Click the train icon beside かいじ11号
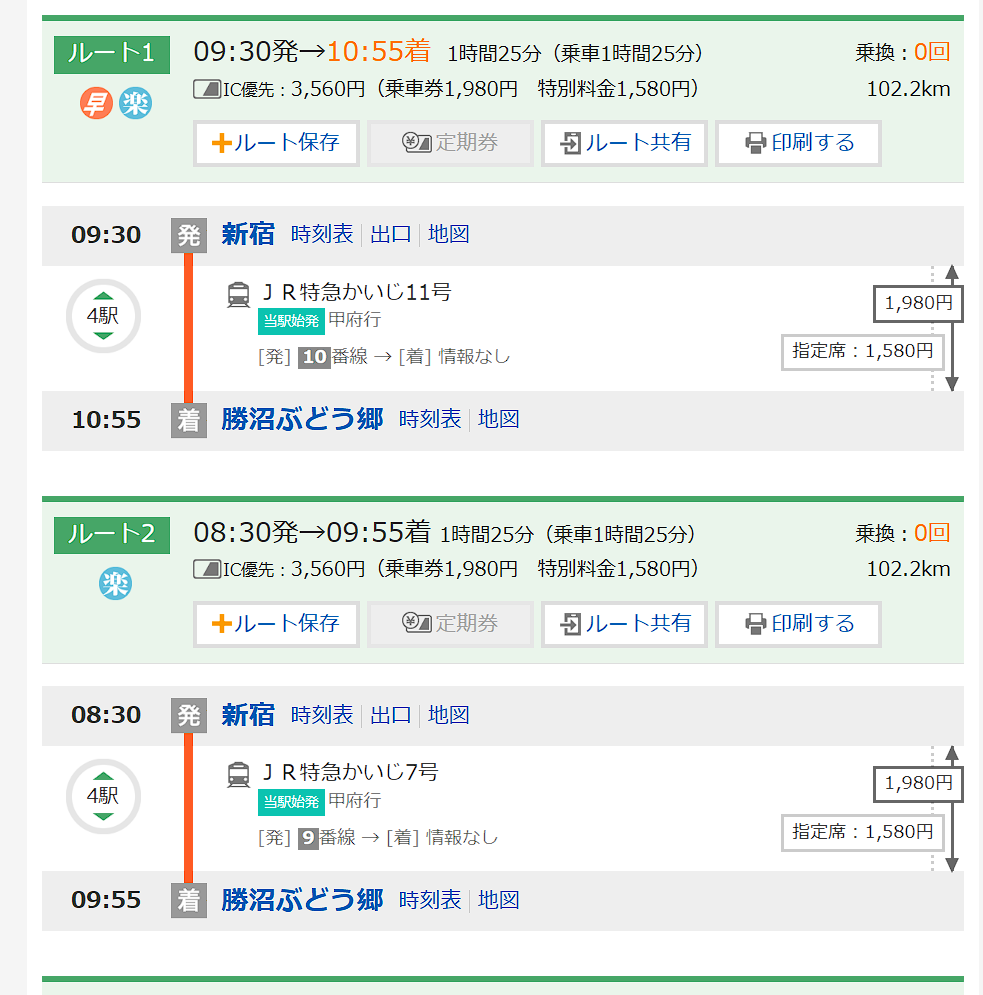983x995 pixels. 239,294
